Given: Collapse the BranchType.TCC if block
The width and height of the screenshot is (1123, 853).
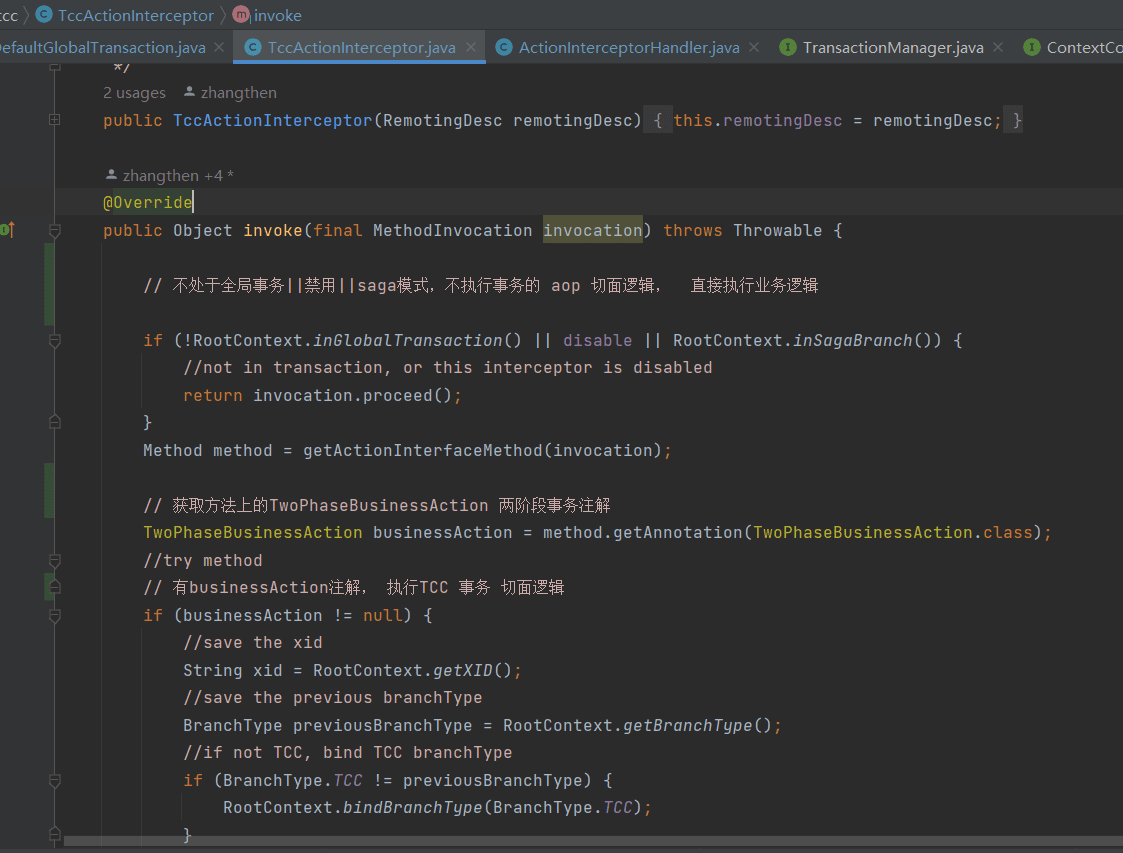Looking at the screenshot, I should pyautogui.click(x=54, y=781).
